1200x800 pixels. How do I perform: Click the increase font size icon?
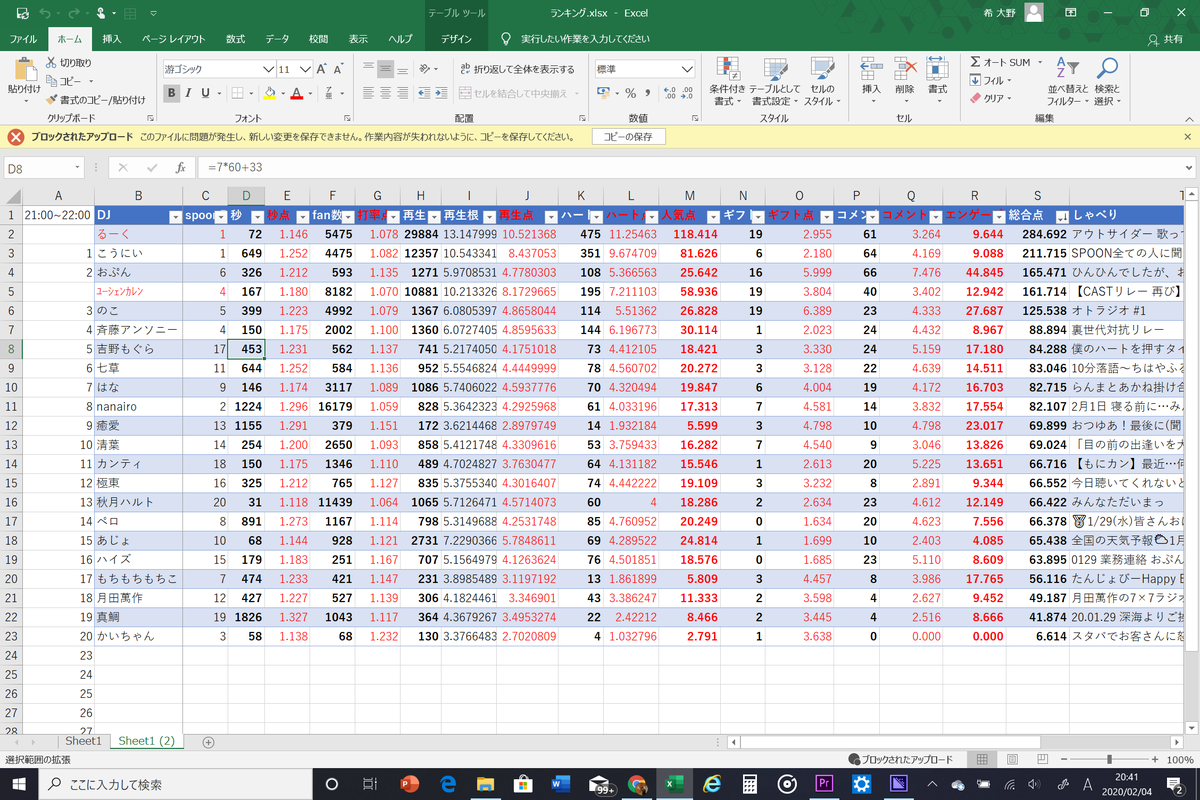pyautogui.click(x=322, y=69)
